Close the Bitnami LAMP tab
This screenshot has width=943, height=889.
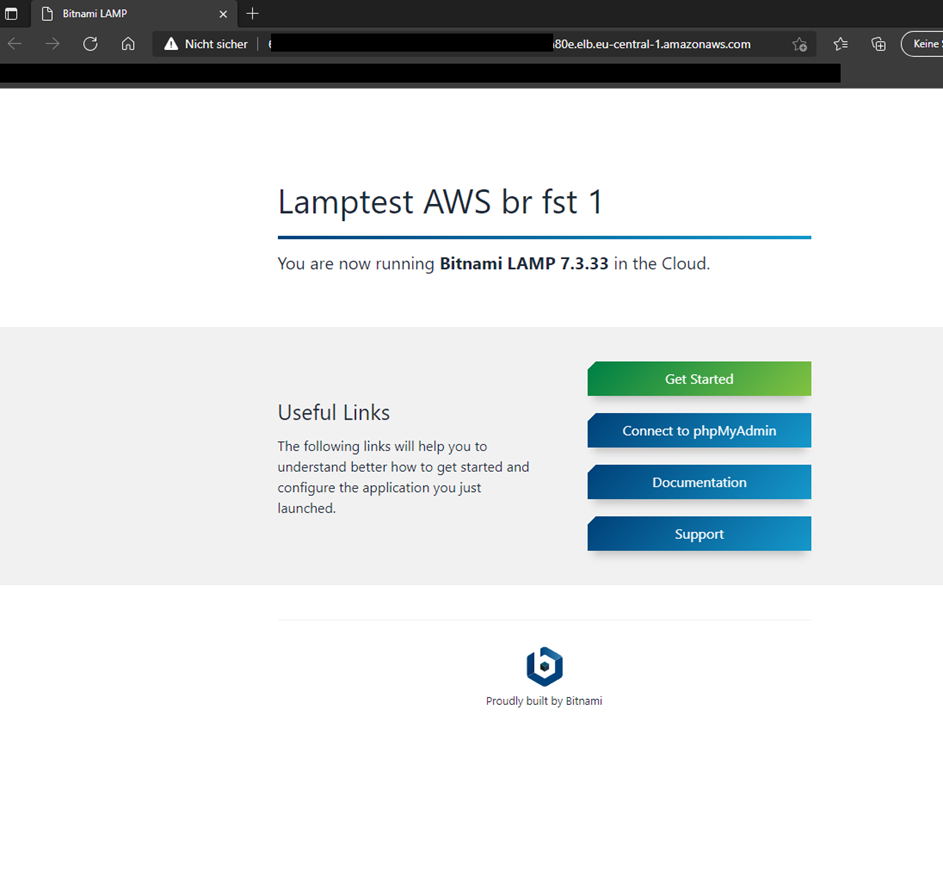pyautogui.click(x=223, y=14)
